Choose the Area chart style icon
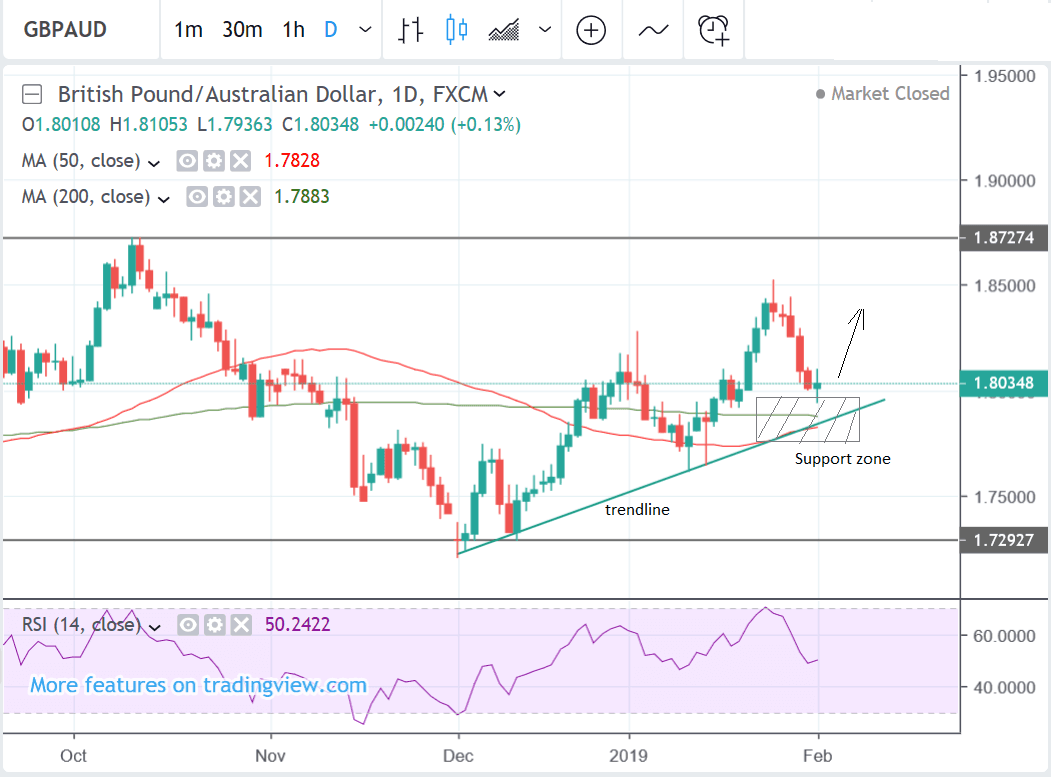1051x777 pixels. (x=507, y=30)
